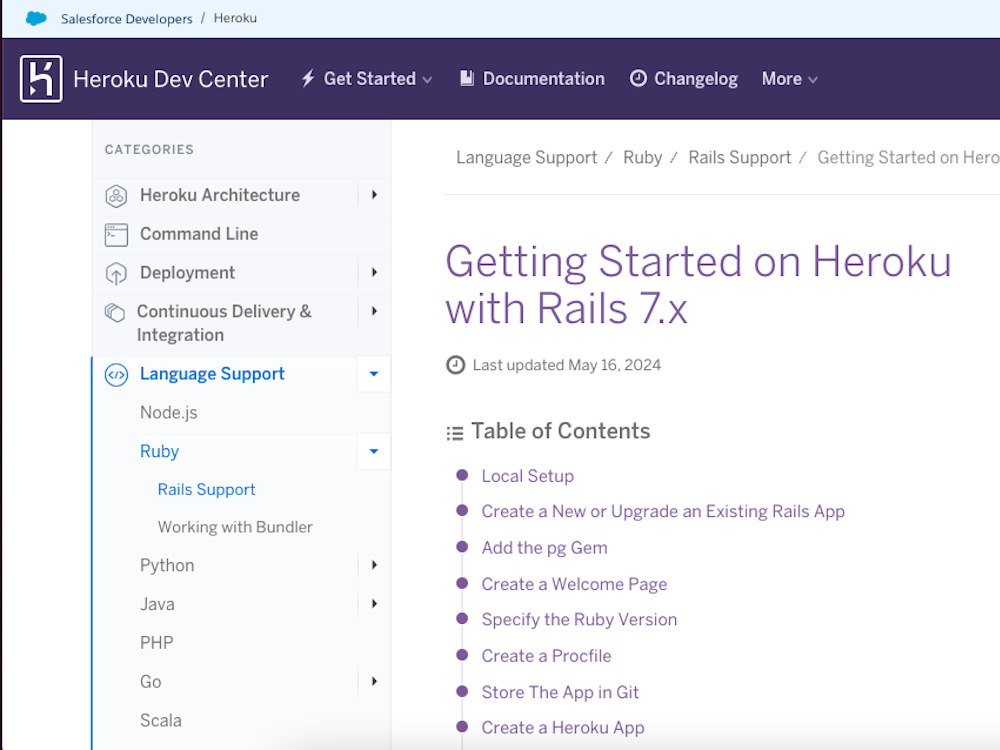Go to Salesforce Developers link
Viewport: 1000px width, 750px height.
click(126, 18)
